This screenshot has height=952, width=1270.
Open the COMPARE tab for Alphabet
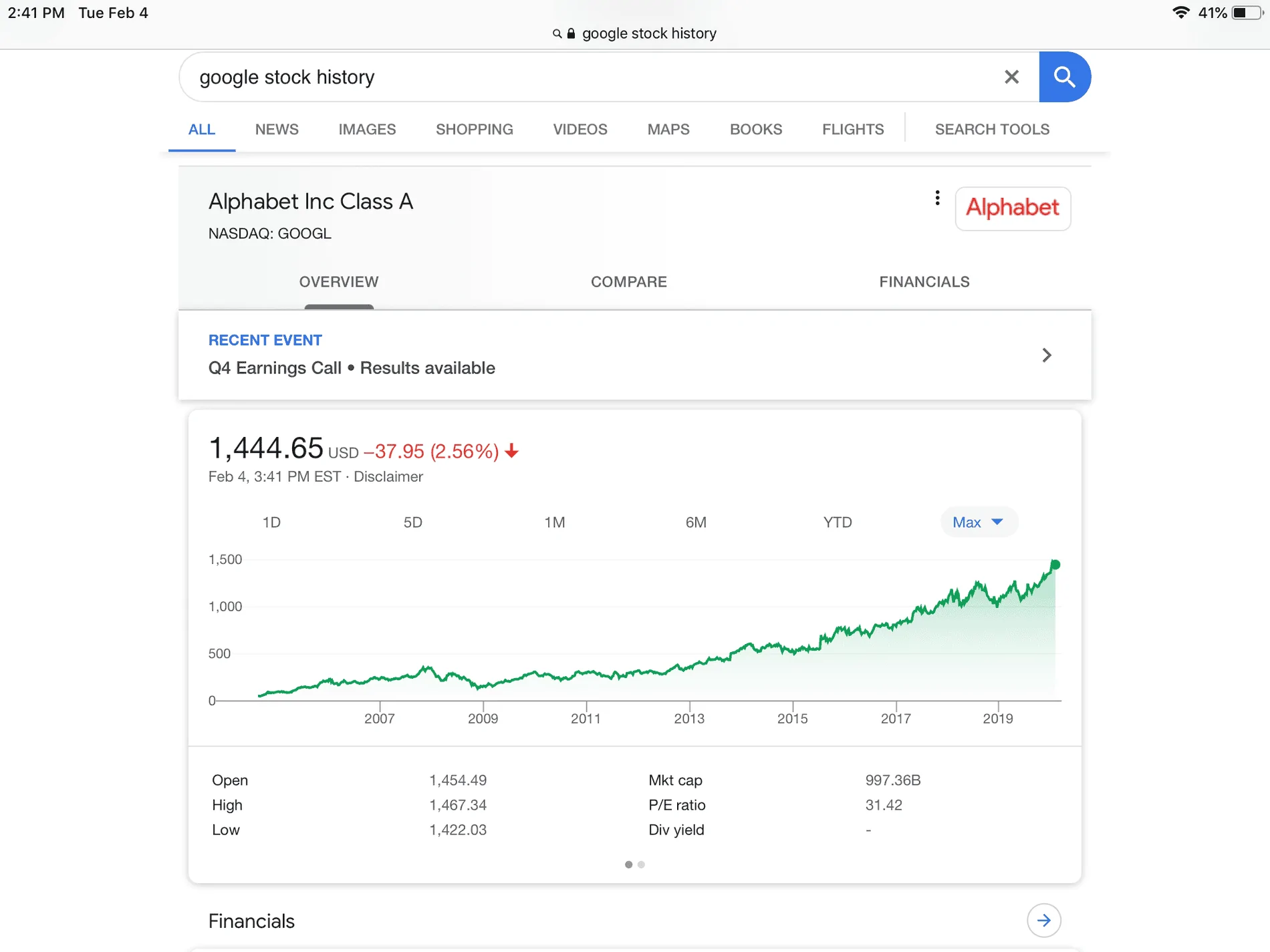click(628, 281)
